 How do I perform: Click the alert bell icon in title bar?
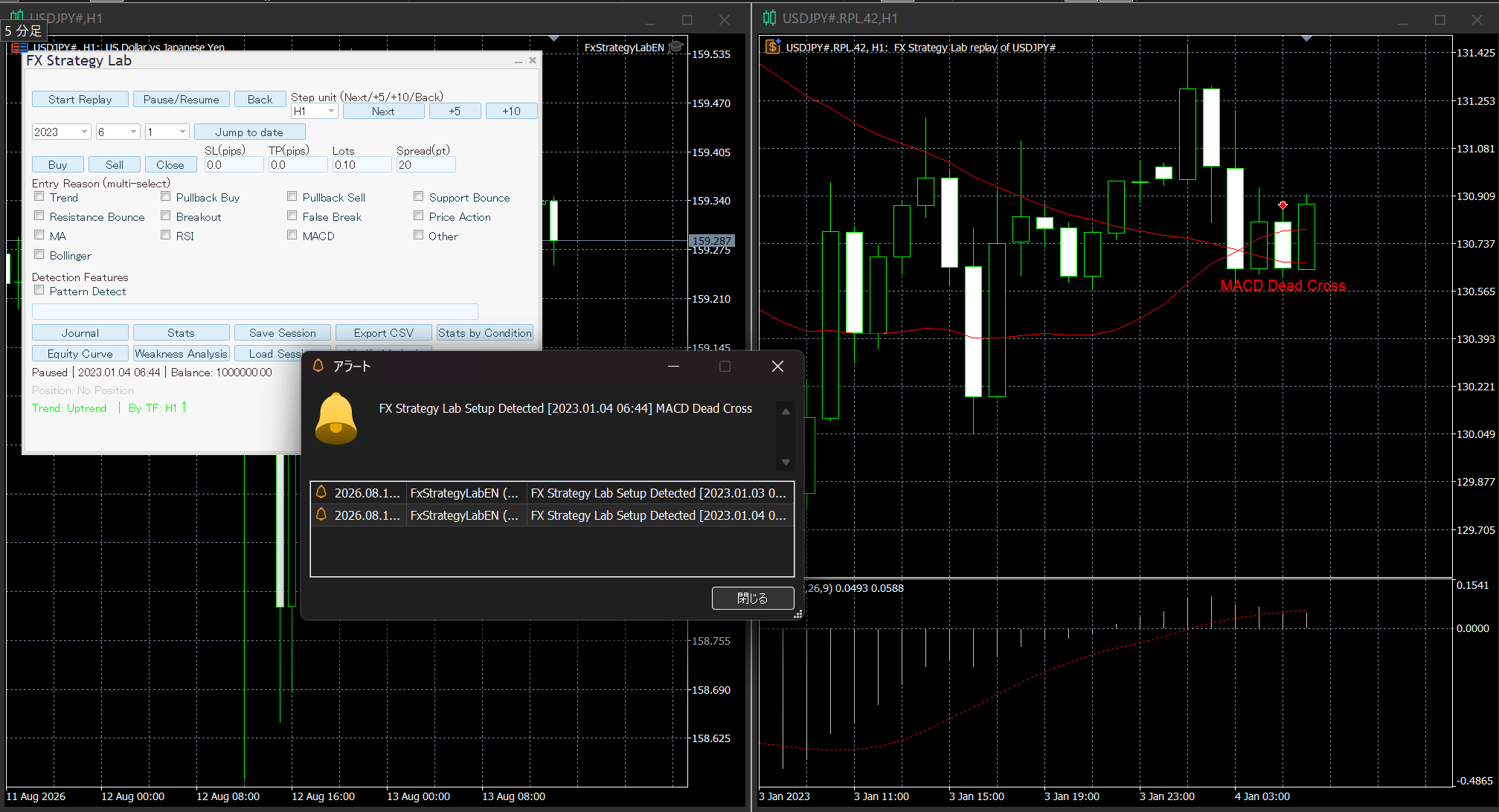tap(319, 366)
